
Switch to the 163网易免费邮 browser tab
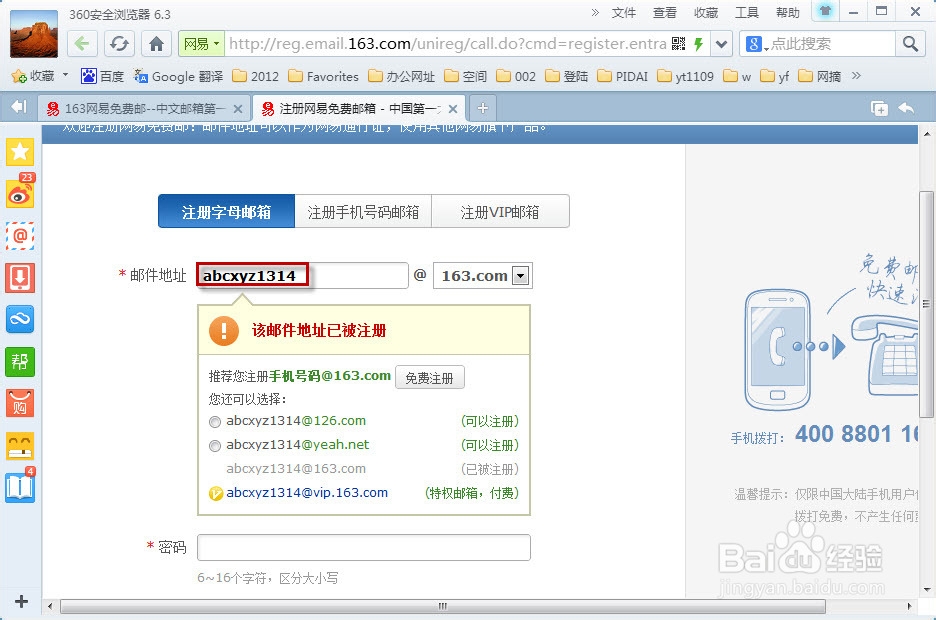144,109
